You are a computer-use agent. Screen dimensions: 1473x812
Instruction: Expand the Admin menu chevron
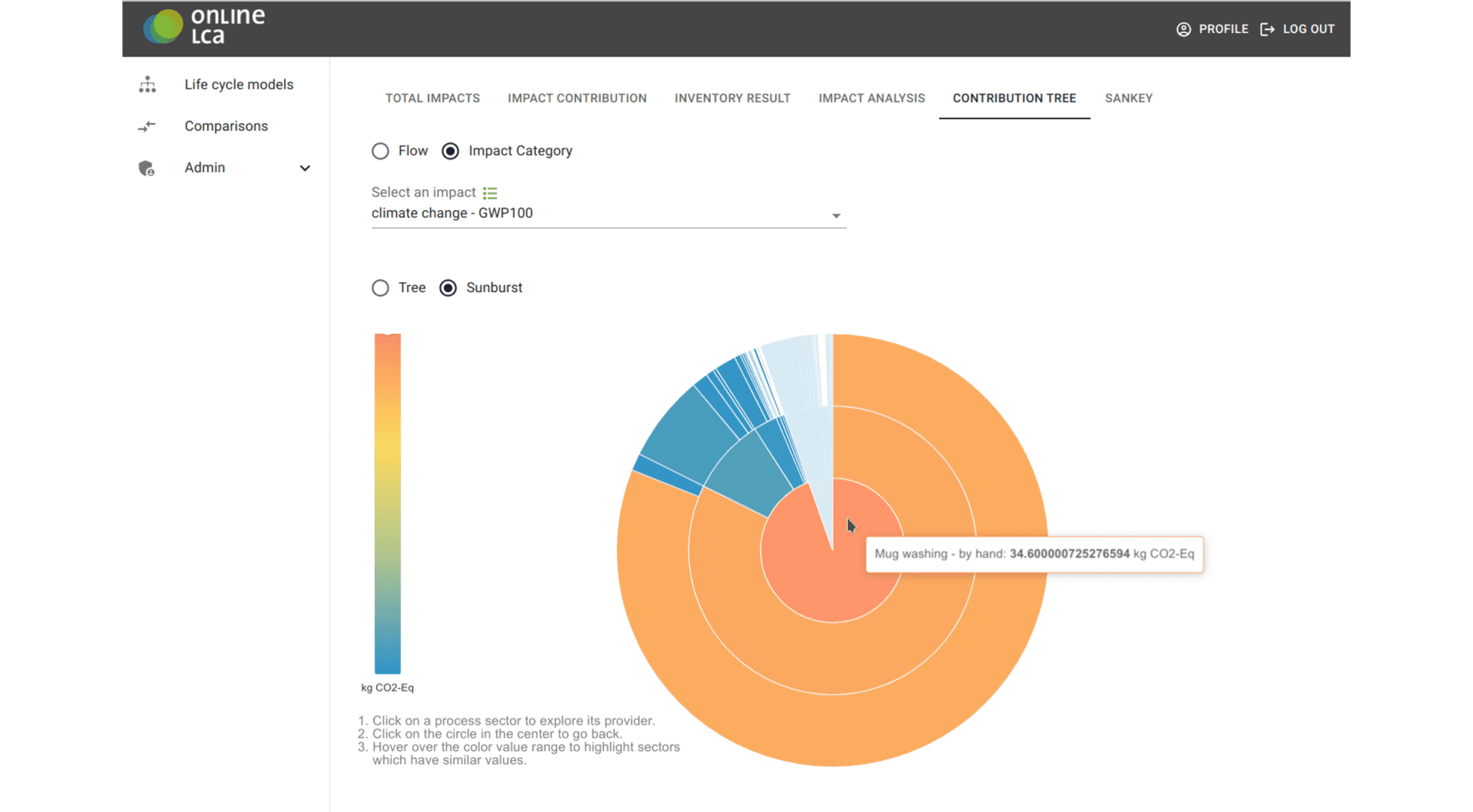(x=305, y=168)
